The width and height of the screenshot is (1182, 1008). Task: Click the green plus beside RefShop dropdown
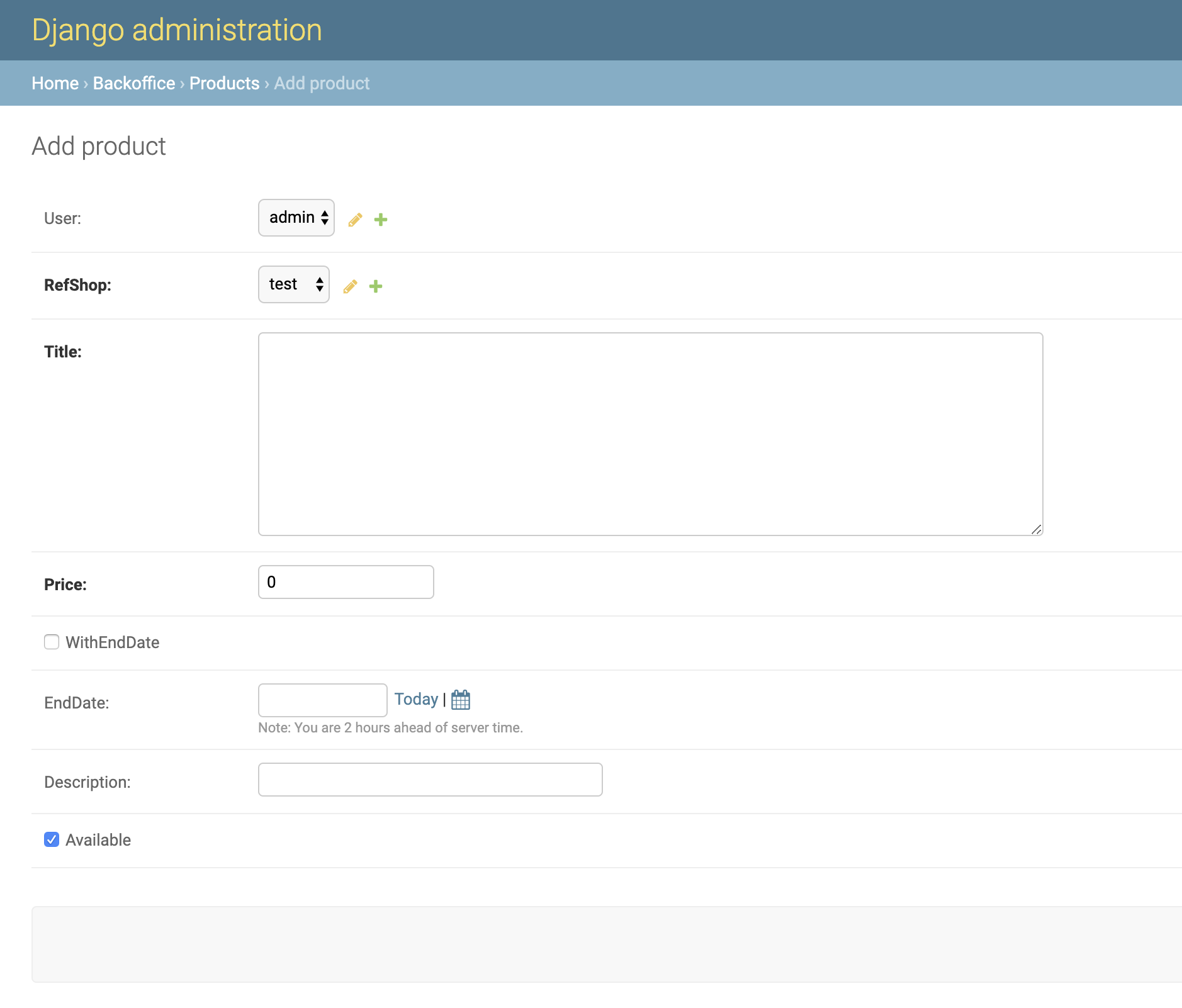tap(376, 286)
